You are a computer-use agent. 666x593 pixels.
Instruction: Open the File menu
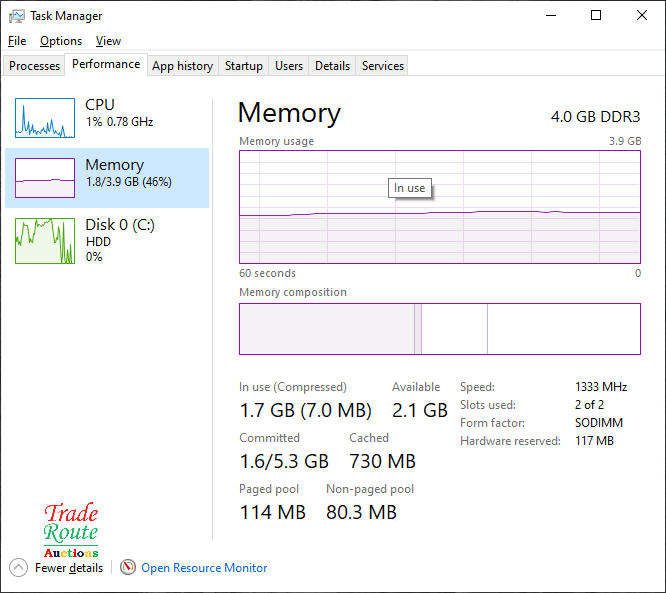17,41
